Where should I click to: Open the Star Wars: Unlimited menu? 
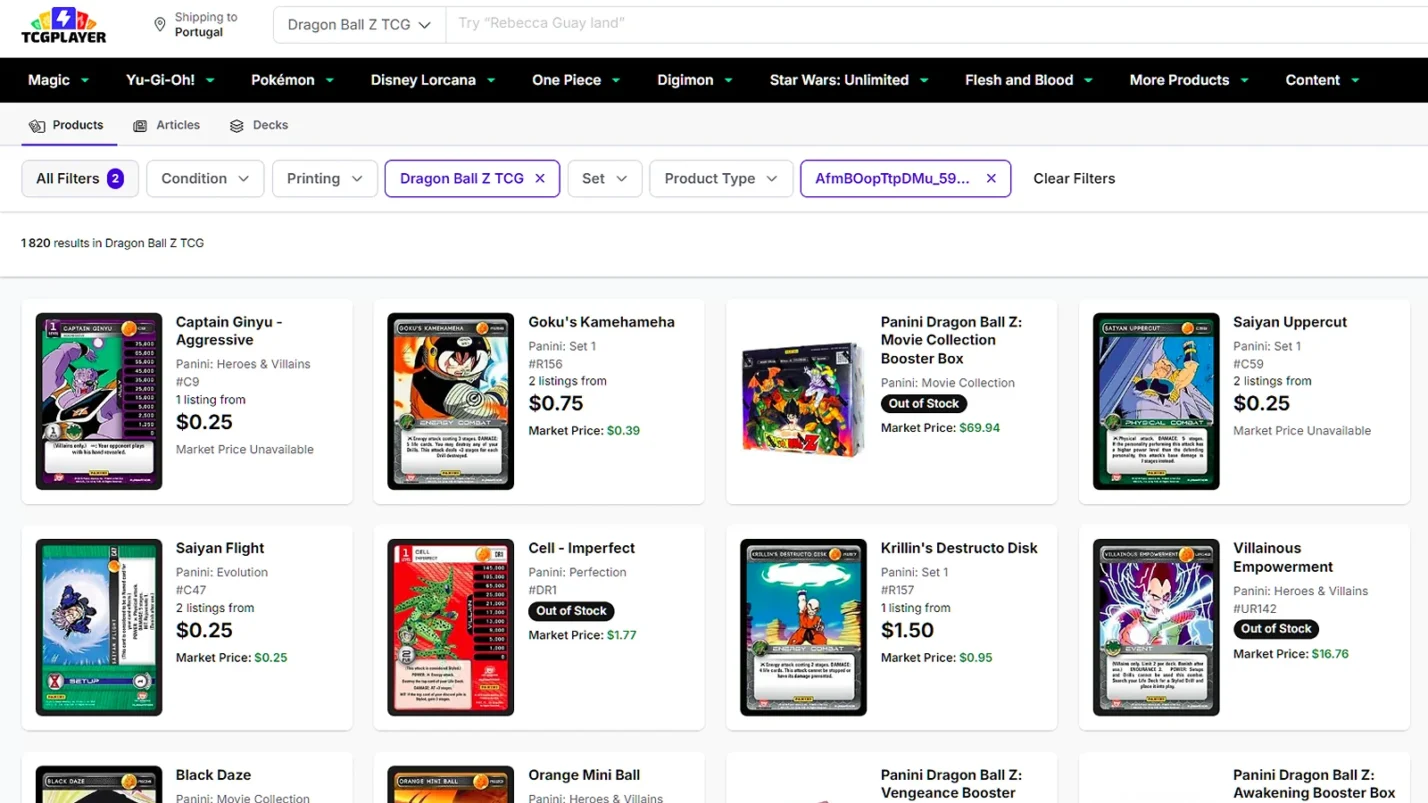pos(849,80)
